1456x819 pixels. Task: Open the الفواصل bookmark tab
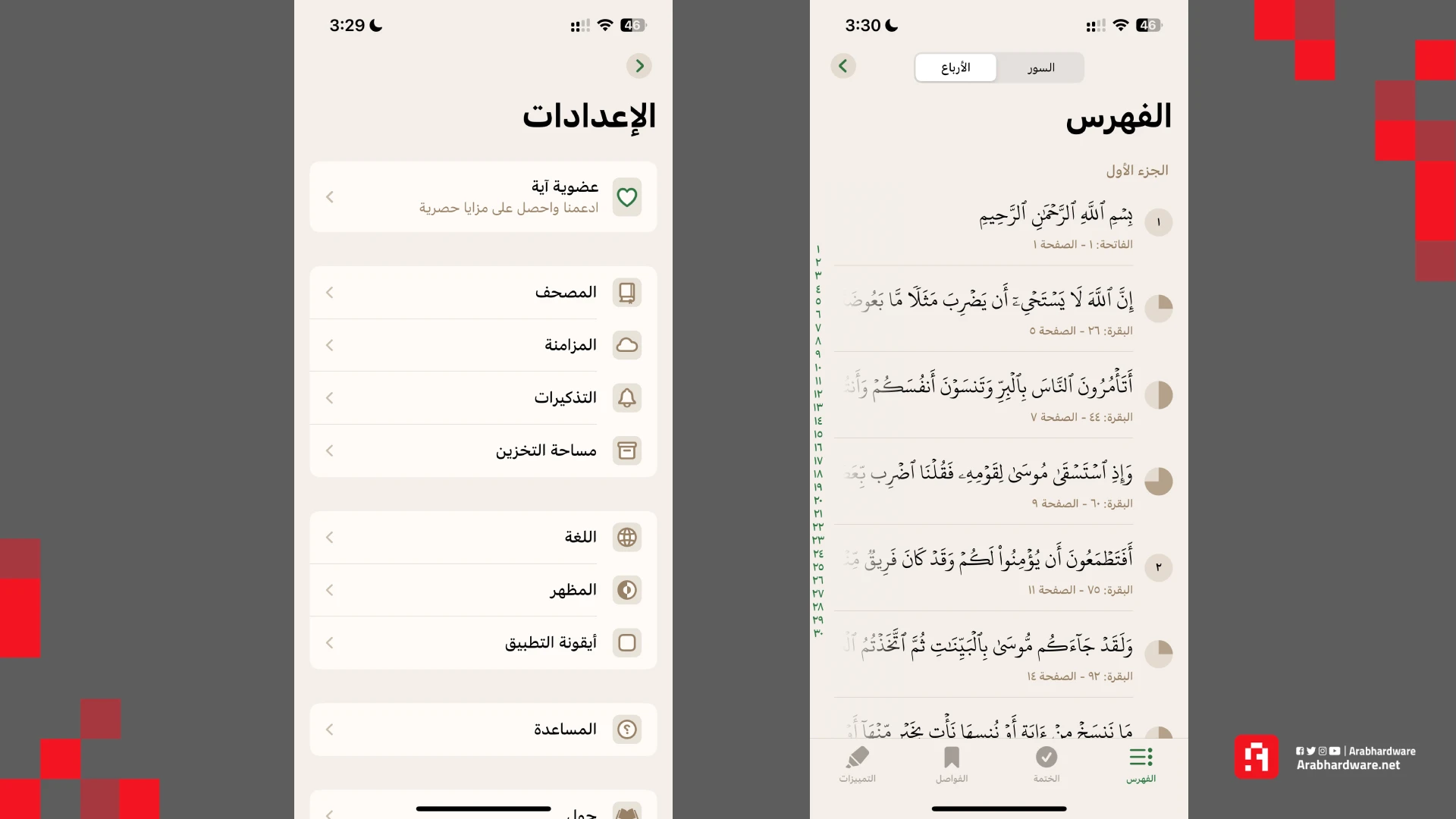point(952,764)
